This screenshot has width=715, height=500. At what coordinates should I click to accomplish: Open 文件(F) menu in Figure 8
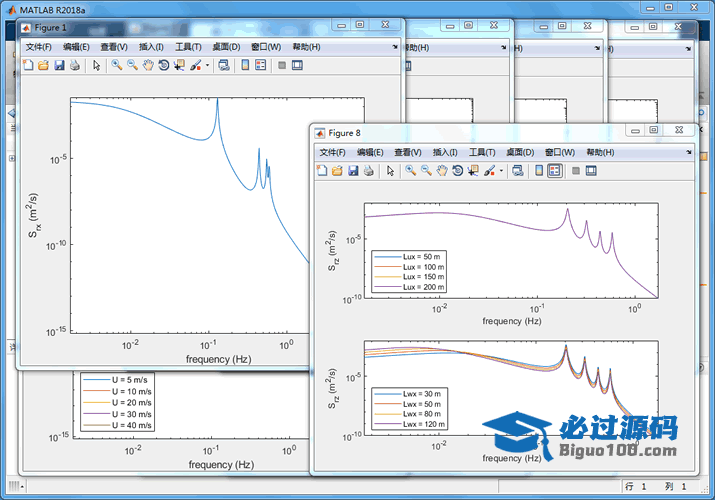pos(332,152)
